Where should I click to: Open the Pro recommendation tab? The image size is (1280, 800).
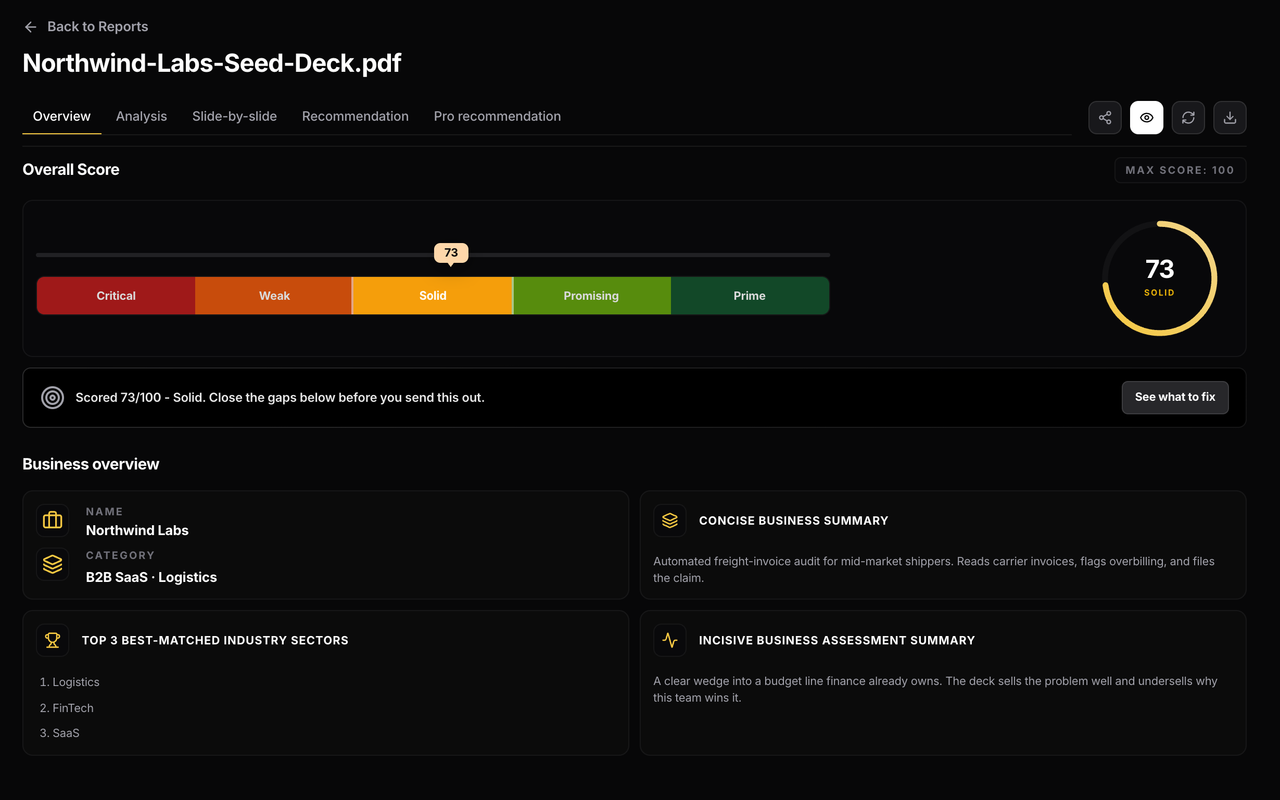point(497,116)
